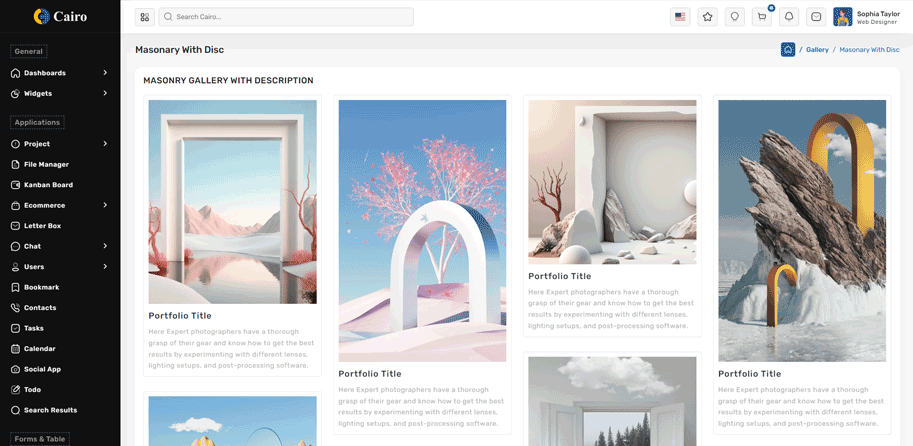This screenshot has height=446, width=913.
Task: Expand the Dashboards sidebar menu
Action: tap(60, 73)
